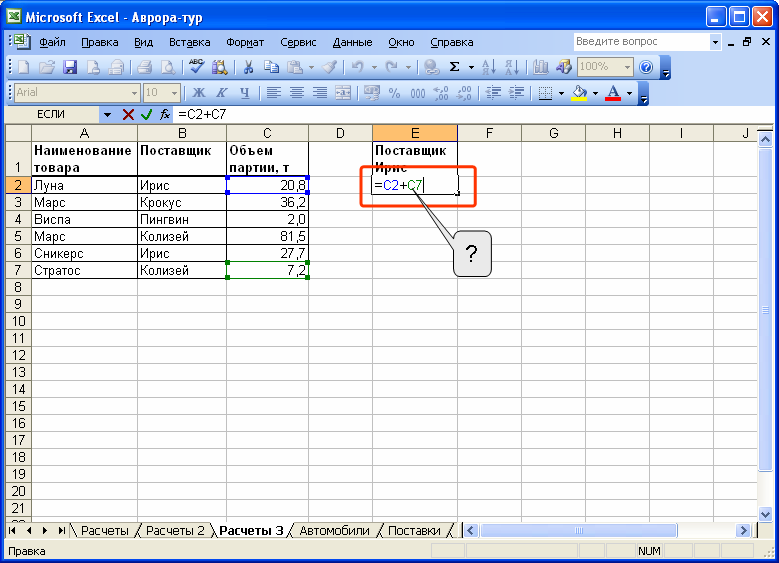Image resolution: width=779 pixels, height=563 pixels.
Task: Click the New workbook icon
Action: click(x=23, y=67)
